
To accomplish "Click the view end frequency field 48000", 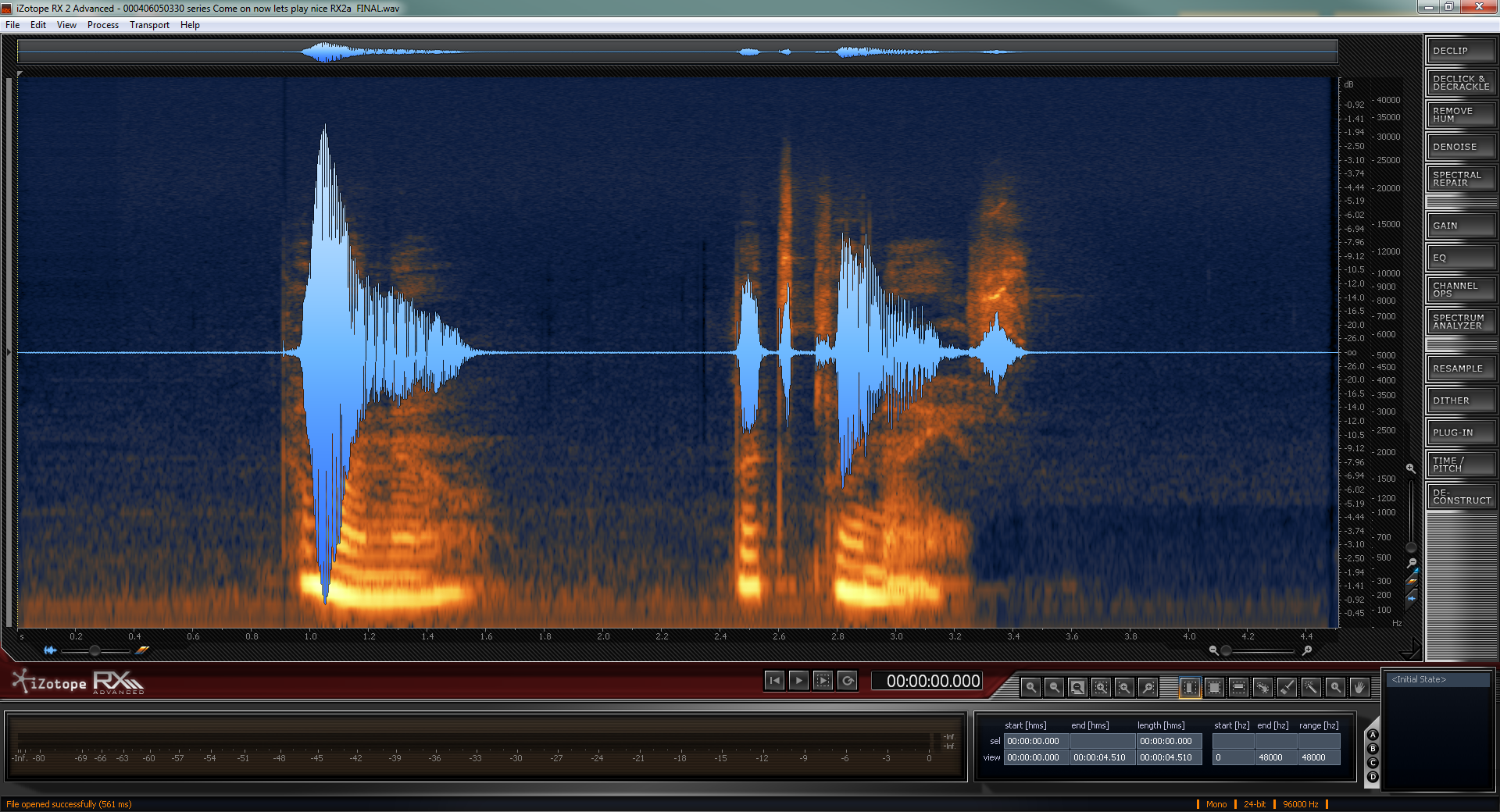I will coord(1276,757).
